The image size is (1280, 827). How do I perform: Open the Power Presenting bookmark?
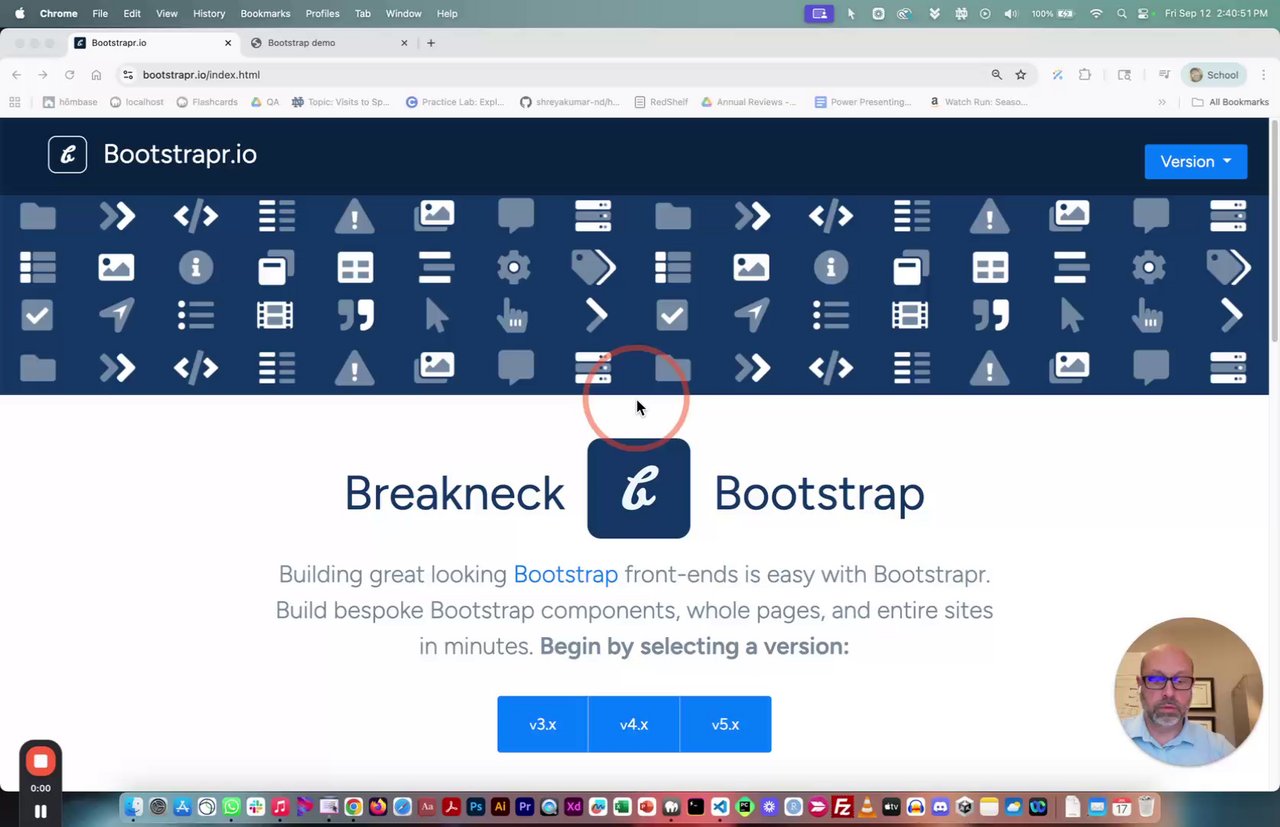click(863, 102)
